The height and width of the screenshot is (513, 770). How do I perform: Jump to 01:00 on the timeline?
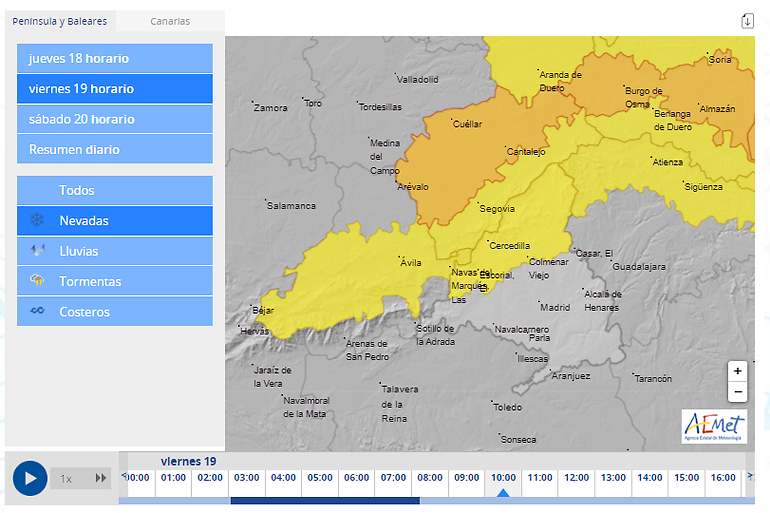point(173,478)
